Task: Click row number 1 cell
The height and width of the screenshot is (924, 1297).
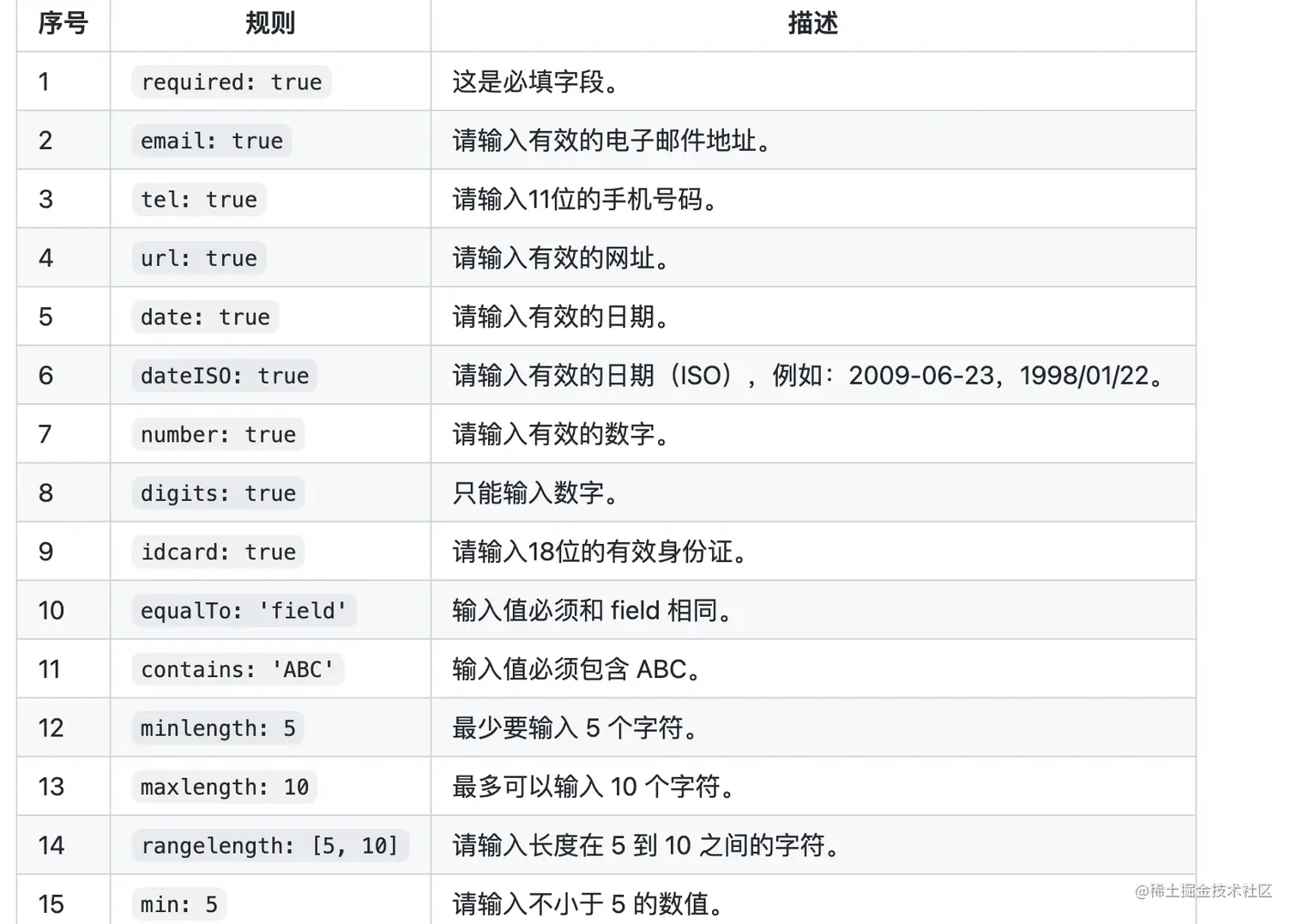Action: [x=63, y=82]
